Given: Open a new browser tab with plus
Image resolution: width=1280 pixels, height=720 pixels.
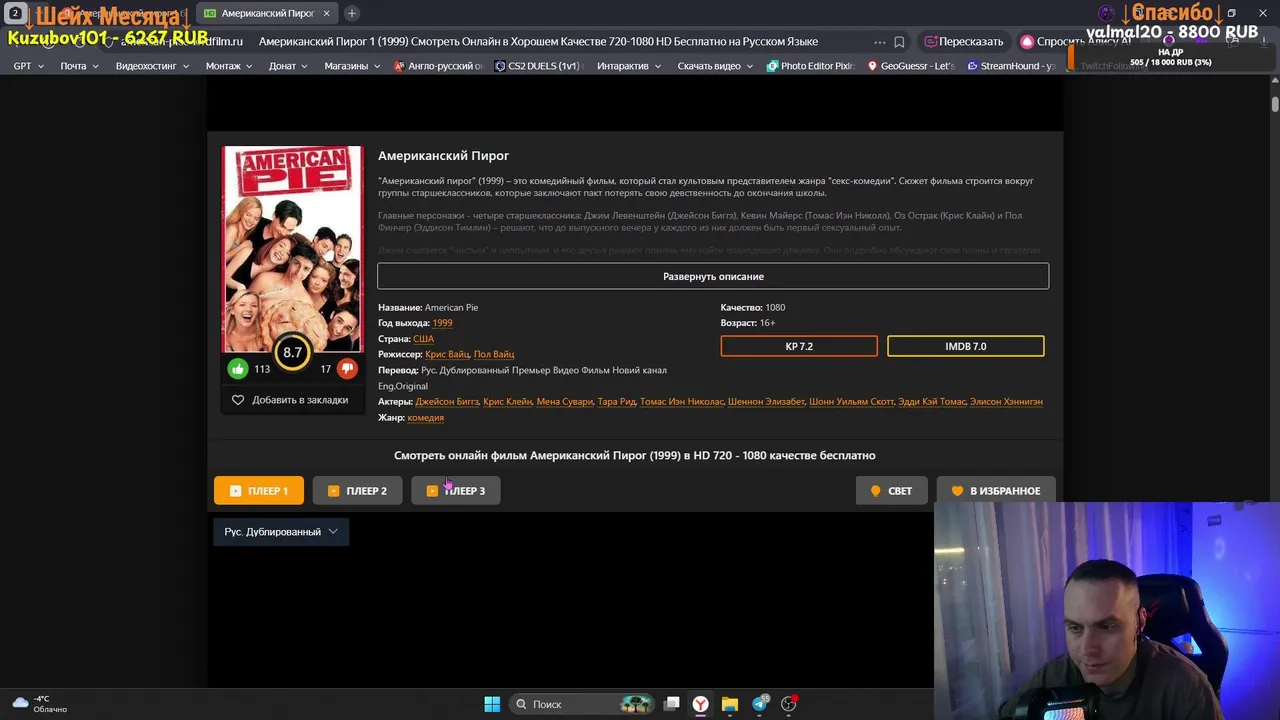Looking at the screenshot, I should point(352,13).
